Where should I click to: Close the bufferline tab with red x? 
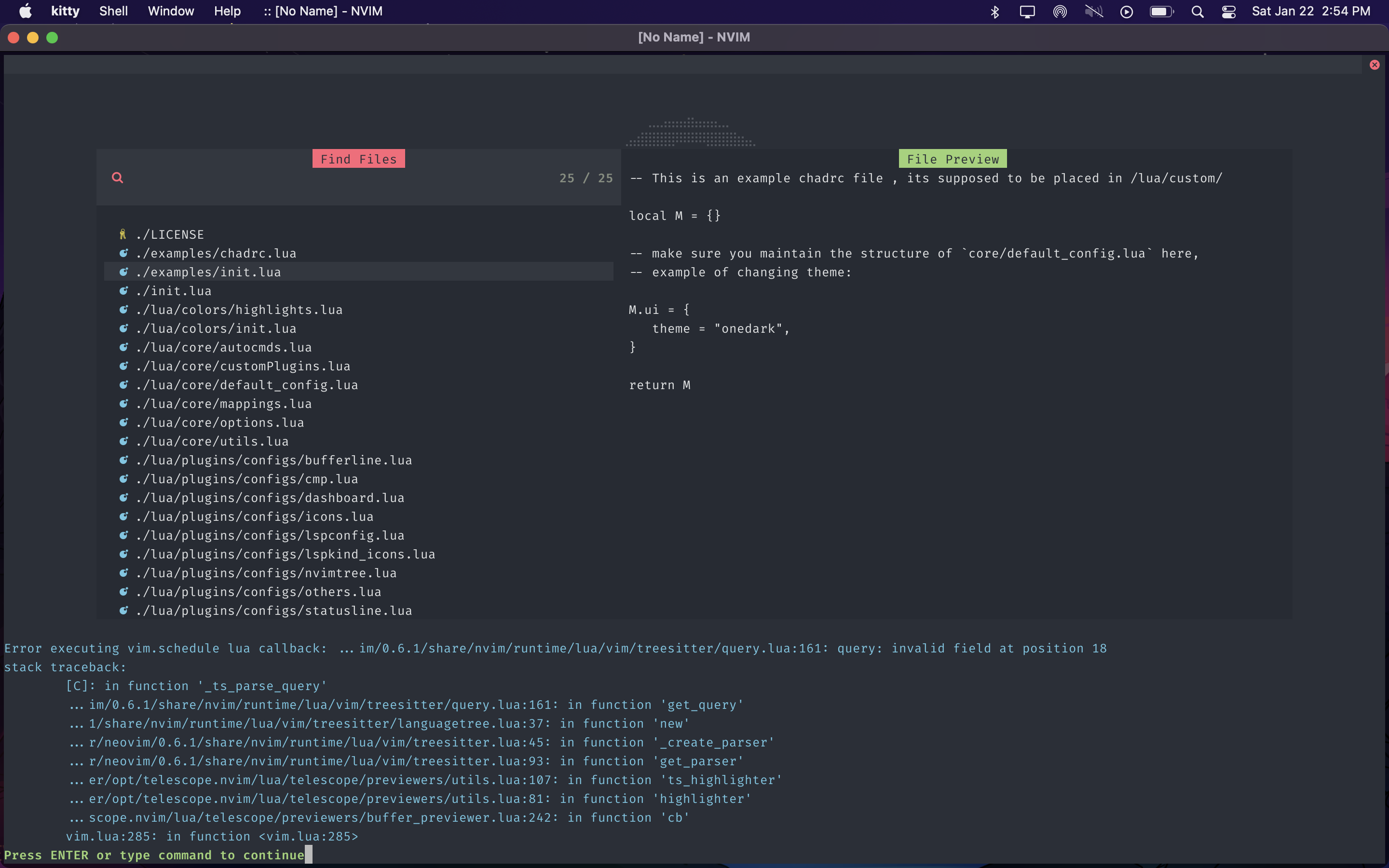pos(1374,65)
